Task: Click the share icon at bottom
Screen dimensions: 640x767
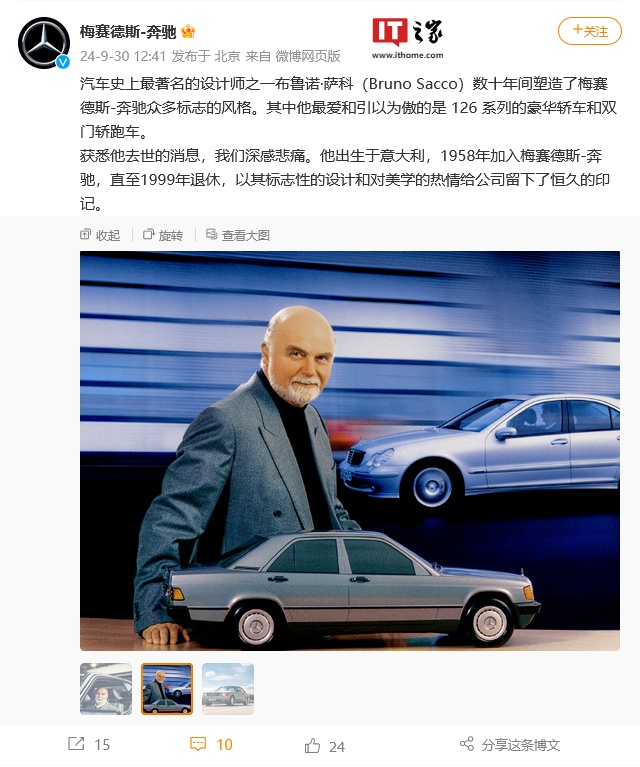Action: [467, 744]
